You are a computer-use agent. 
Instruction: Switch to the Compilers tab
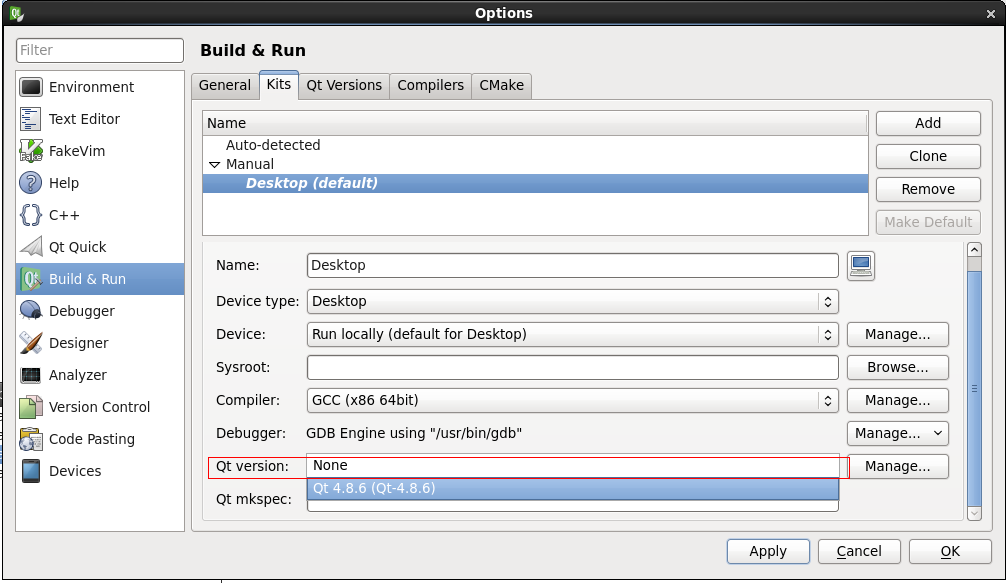[430, 85]
